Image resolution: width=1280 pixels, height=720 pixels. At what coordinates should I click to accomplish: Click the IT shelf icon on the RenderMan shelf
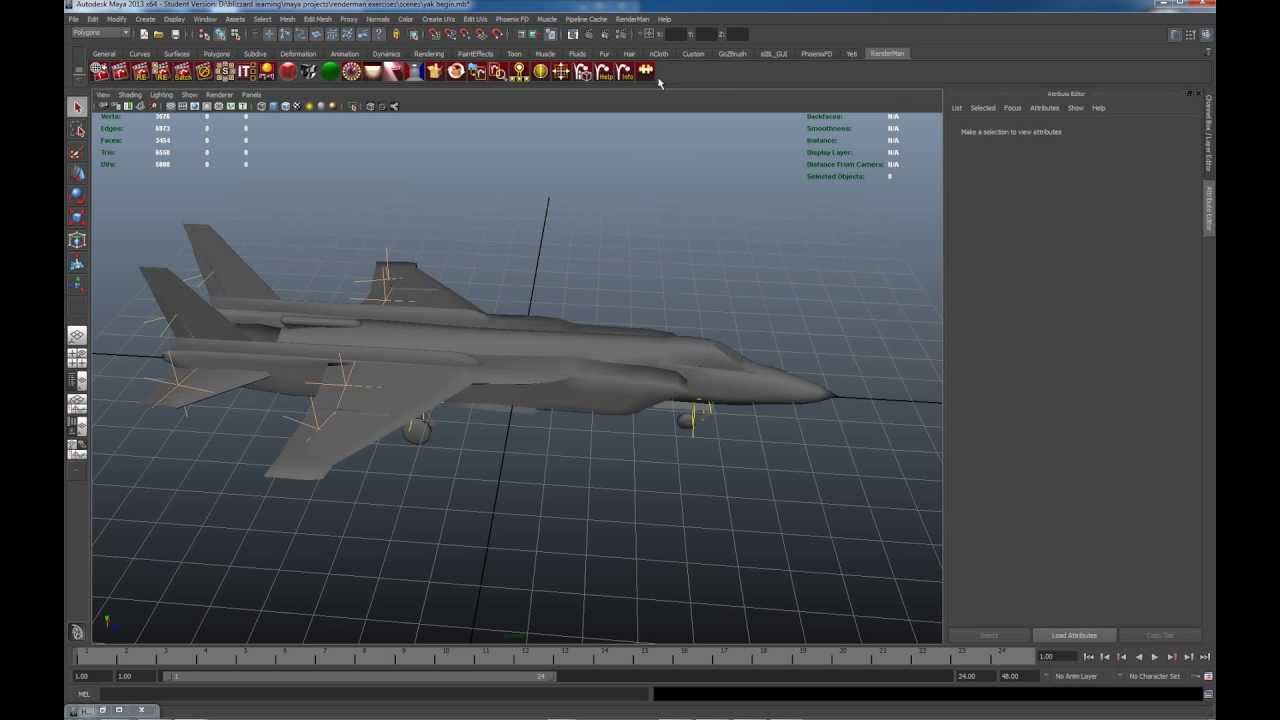[246, 71]
